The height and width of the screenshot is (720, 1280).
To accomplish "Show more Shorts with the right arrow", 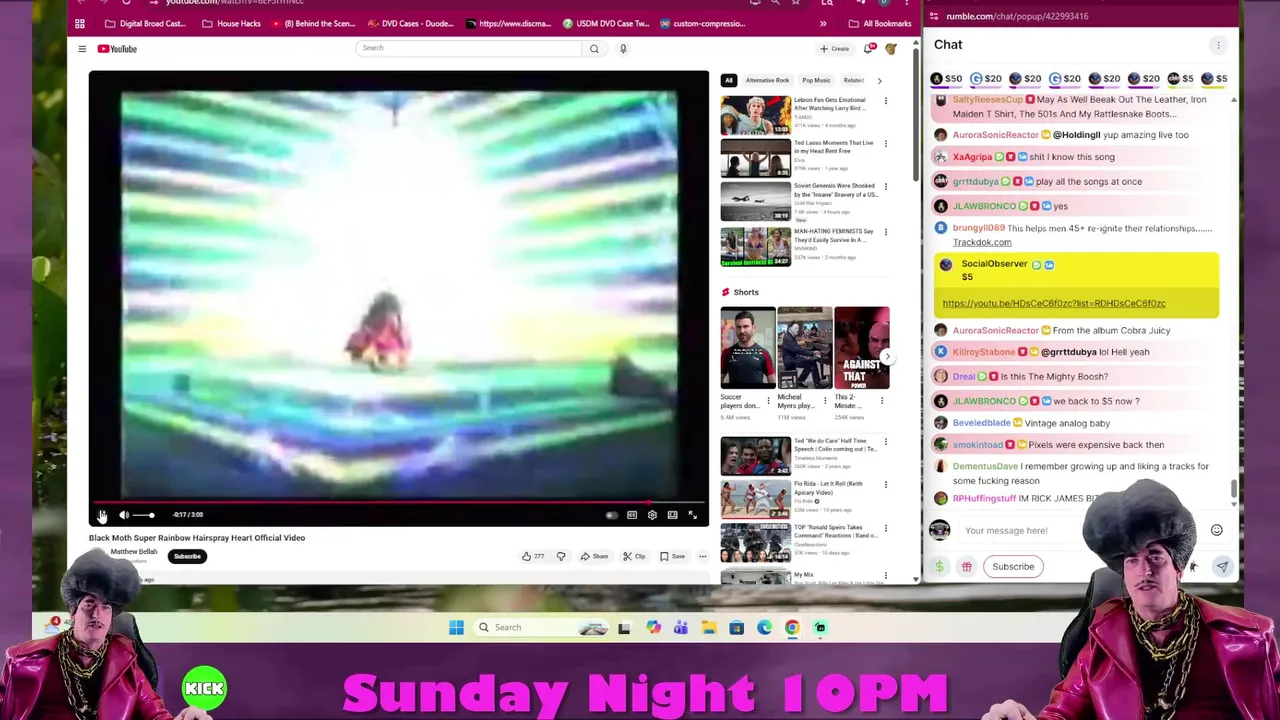I will click(x=886, y=356).
